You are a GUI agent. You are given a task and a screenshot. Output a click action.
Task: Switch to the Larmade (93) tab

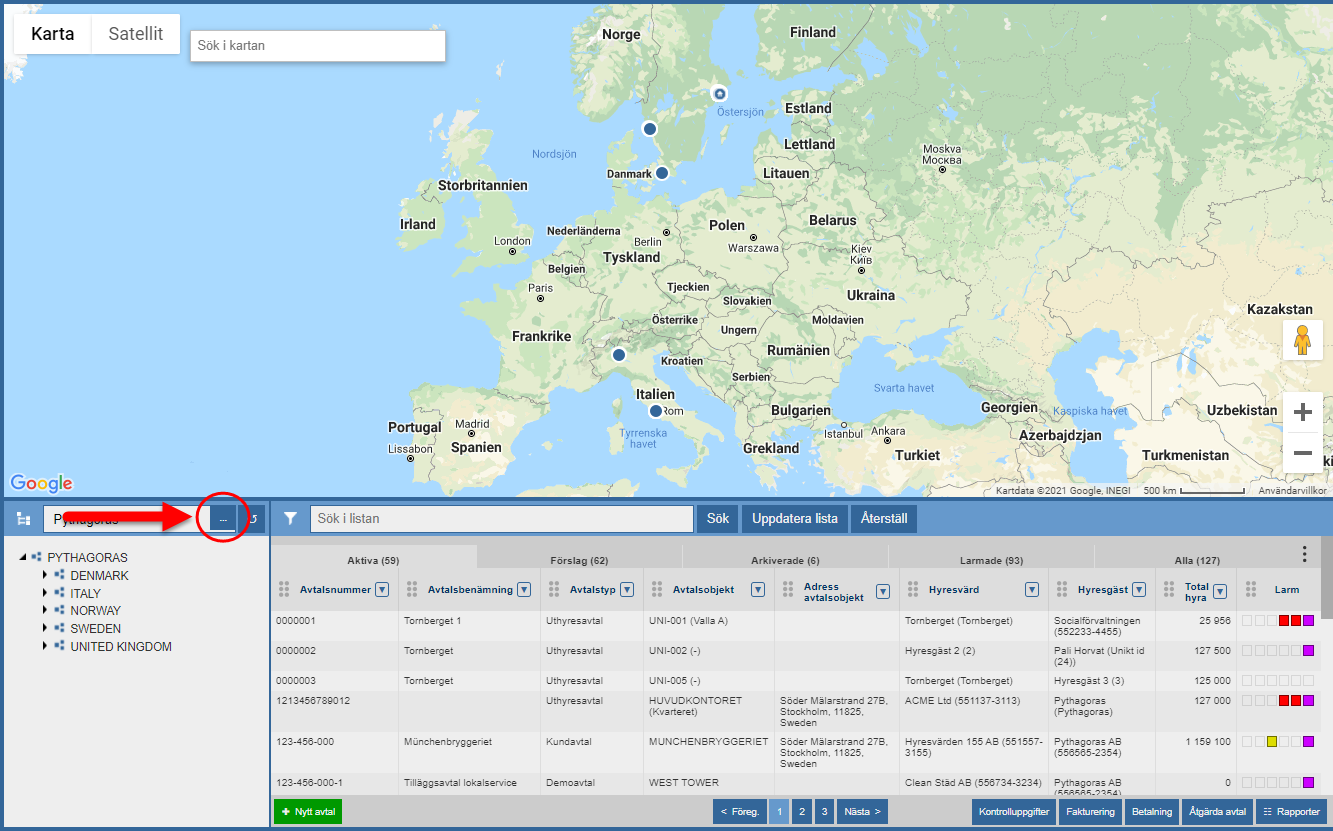pyautogui.click(x=990, y=561)
